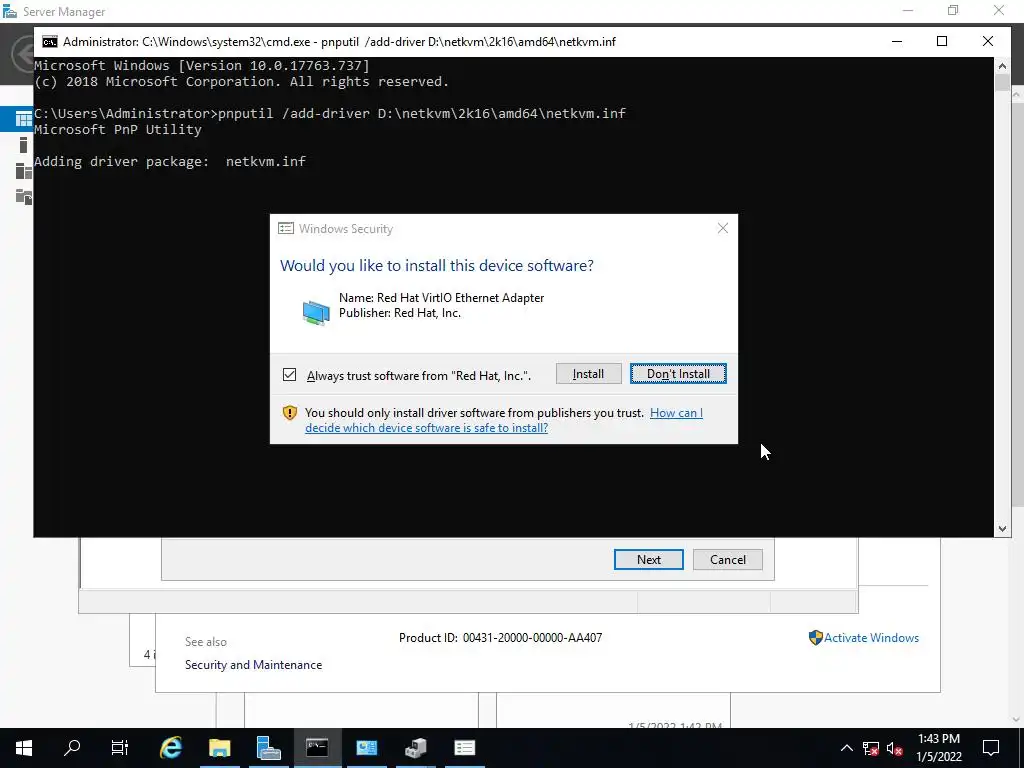The width and height of the screenshot is (1024, 768).
Task: Click File and Storage Services sidebar icon
Action: click(24, 197)
